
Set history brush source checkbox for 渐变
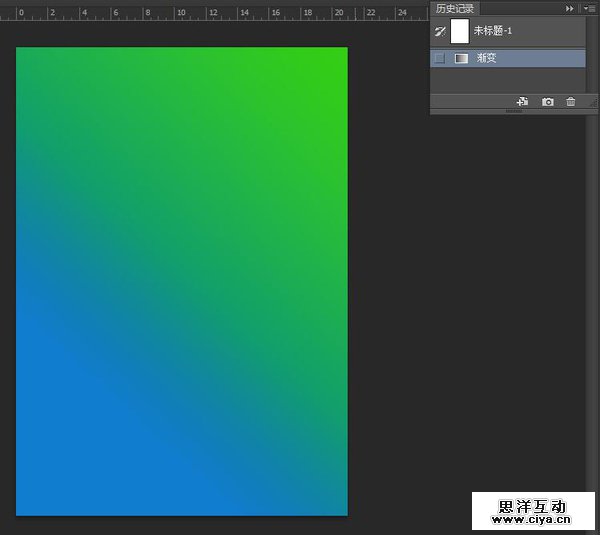pyautogui.click(x=439, y=59)
